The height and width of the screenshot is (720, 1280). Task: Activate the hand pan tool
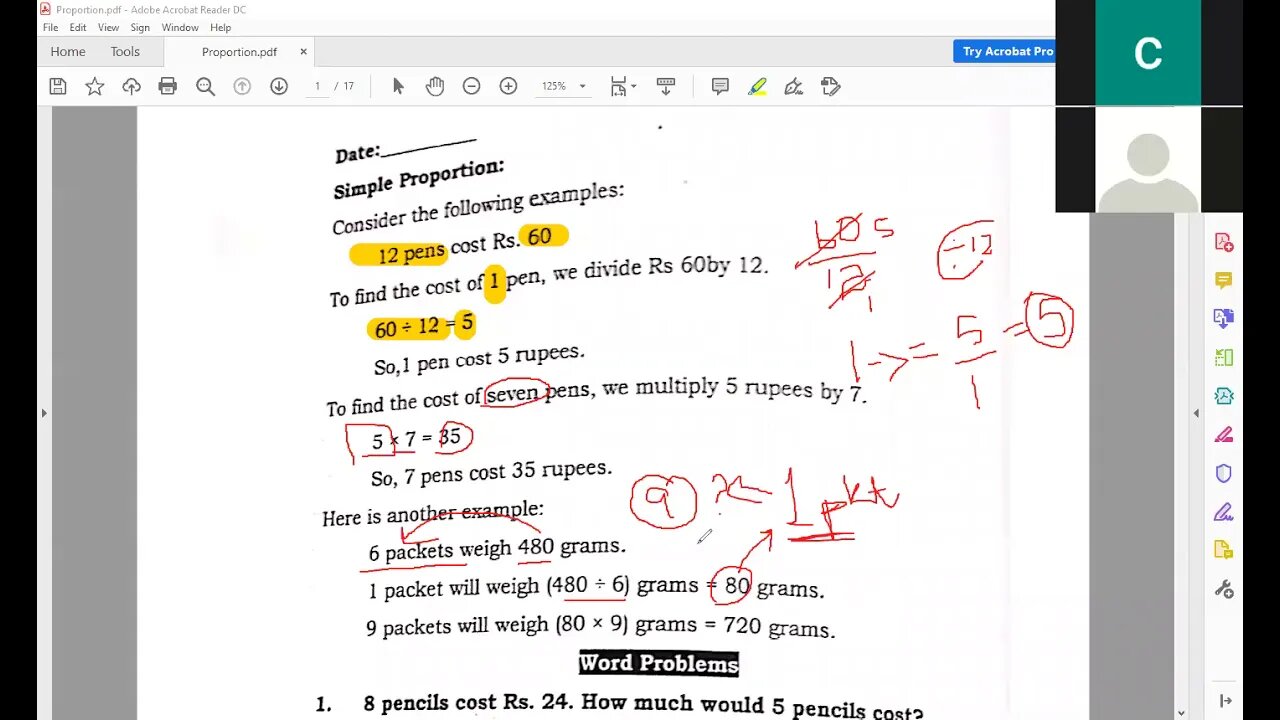(435, 87)
